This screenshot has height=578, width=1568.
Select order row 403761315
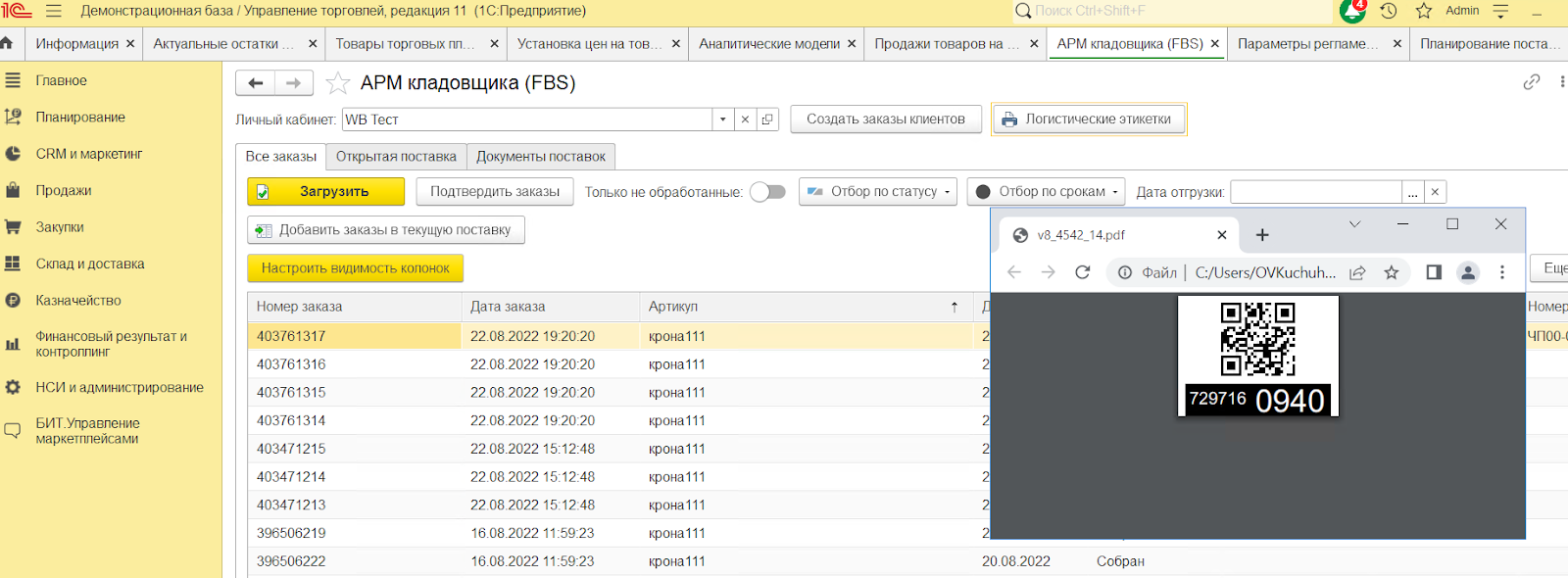[x=291, y=392]
